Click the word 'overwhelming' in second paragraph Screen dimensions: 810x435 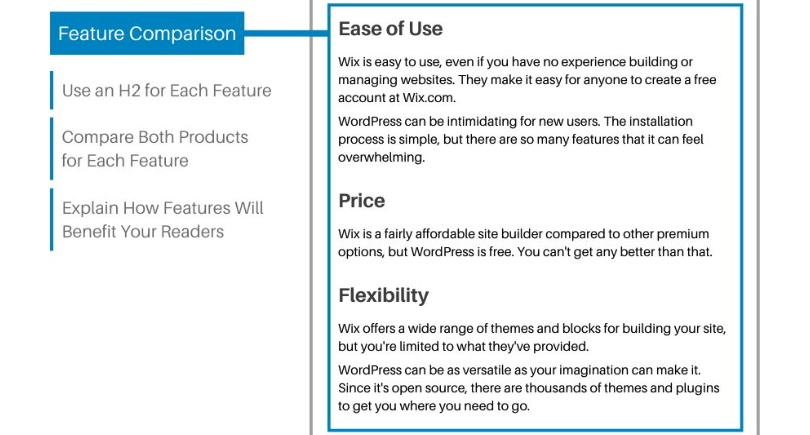[x=380, y=158]
